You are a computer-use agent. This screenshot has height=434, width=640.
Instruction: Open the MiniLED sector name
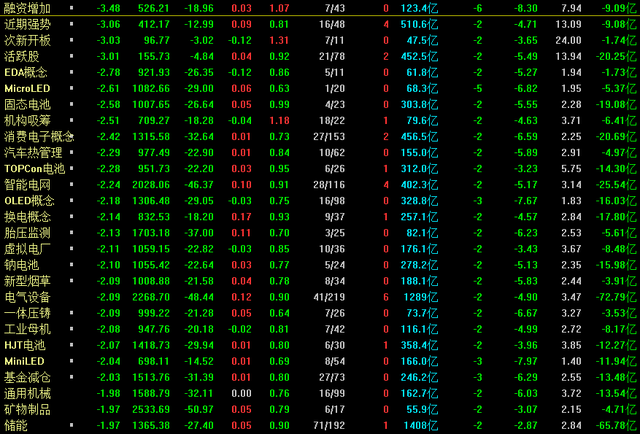click(24, 361)
